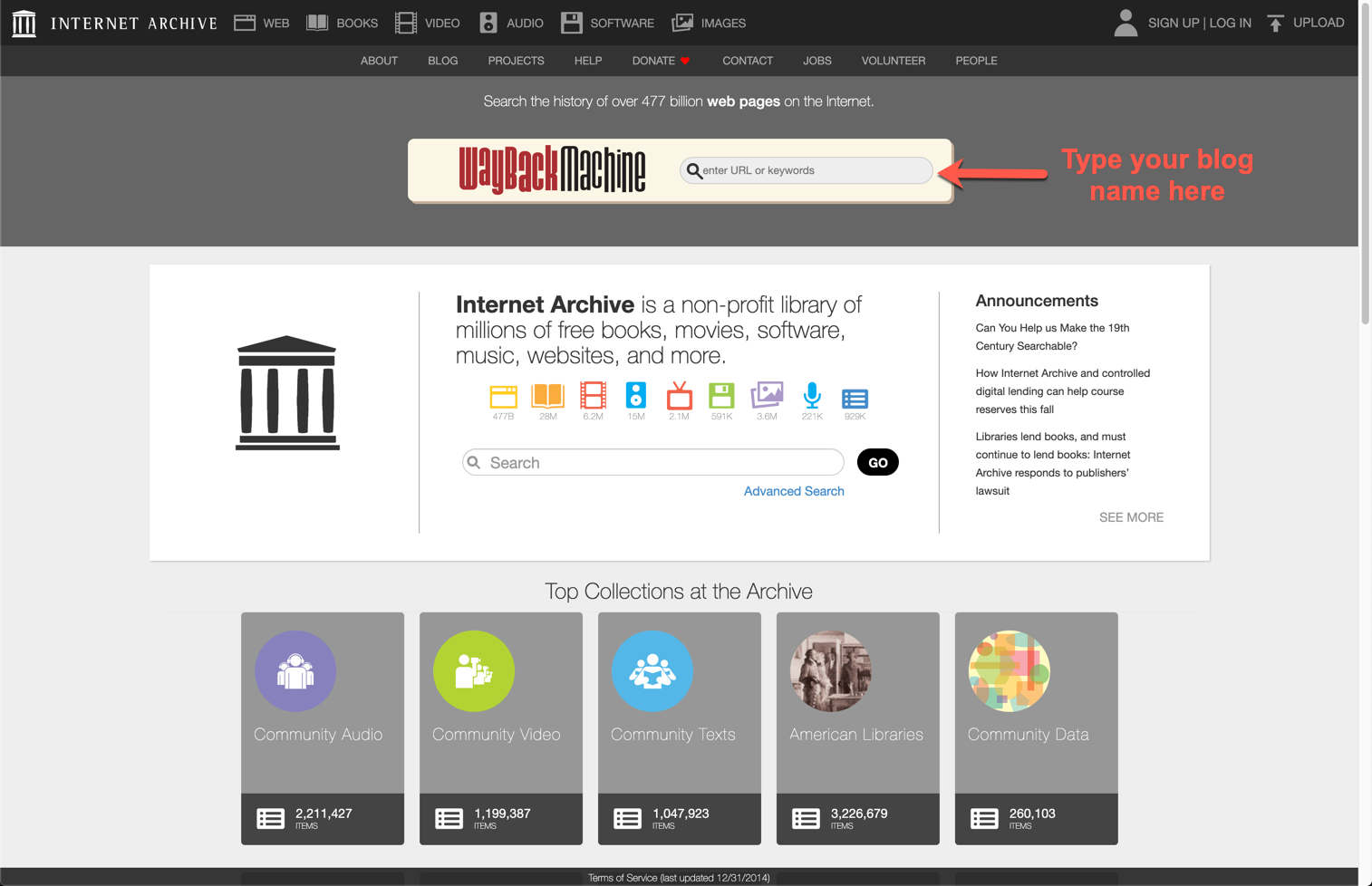Focus the Wayback Machine URL or keywords field

[806, 170]
